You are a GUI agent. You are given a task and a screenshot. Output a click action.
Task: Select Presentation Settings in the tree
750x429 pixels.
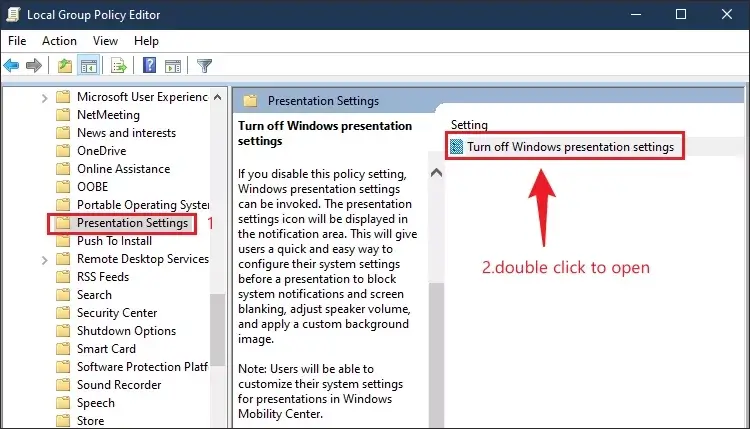pos(132,223)
